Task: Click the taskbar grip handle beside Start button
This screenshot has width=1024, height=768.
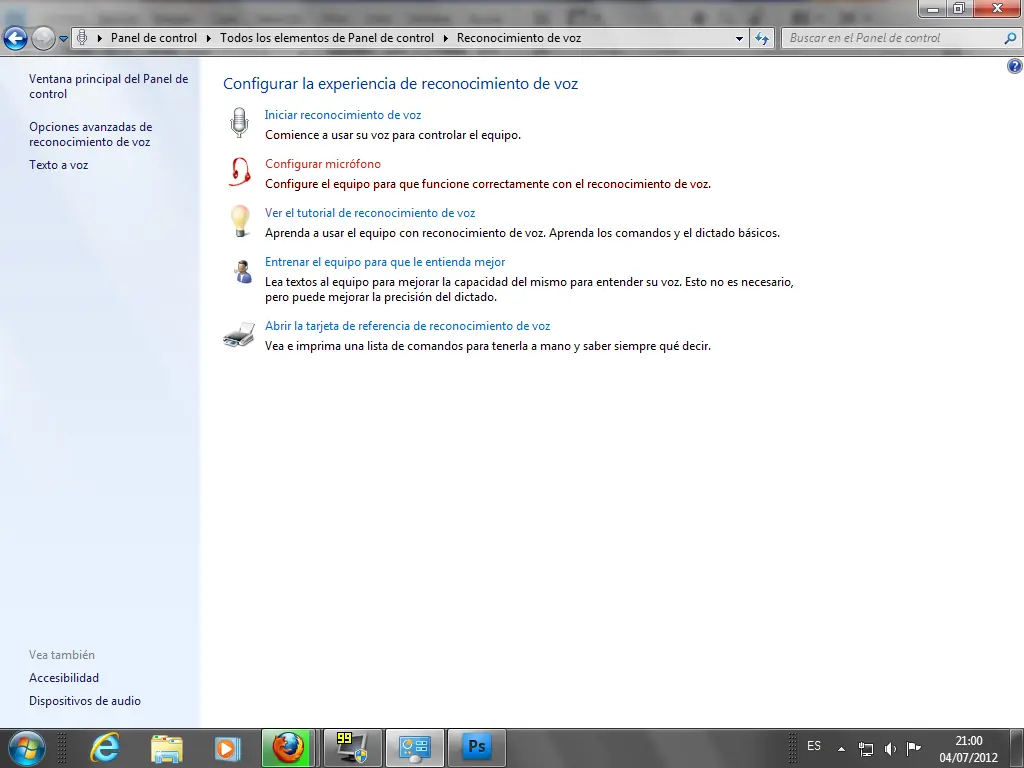Action: [62, 748]
